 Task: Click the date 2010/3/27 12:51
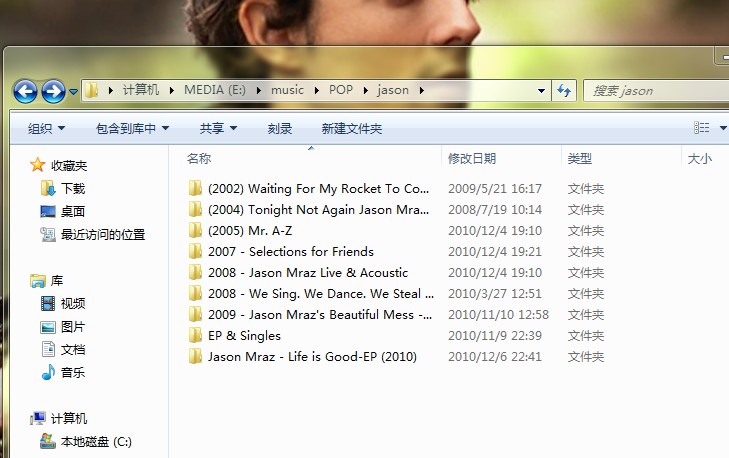coord(495,293)
